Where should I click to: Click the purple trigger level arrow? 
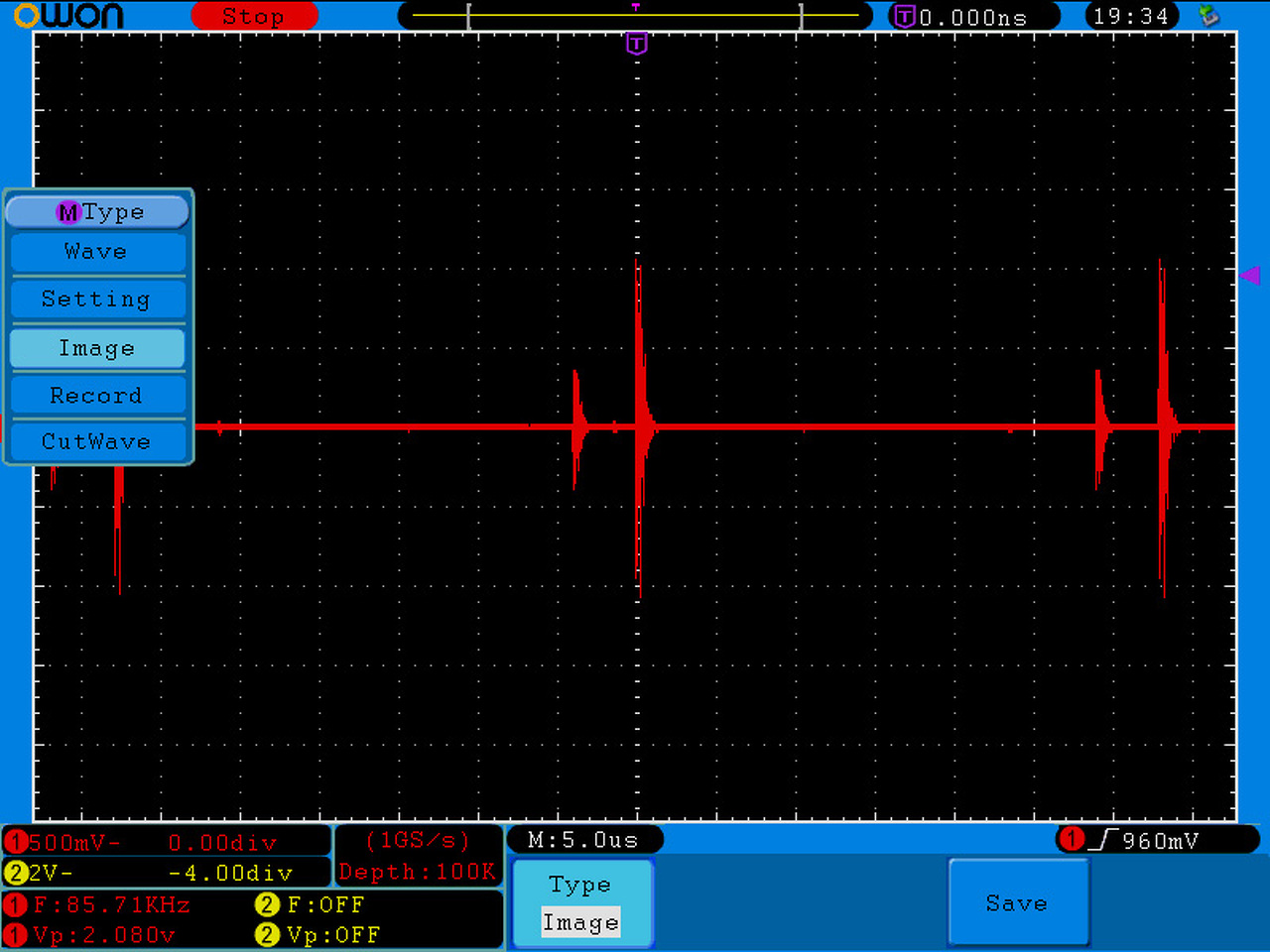tap(1249, 275)
